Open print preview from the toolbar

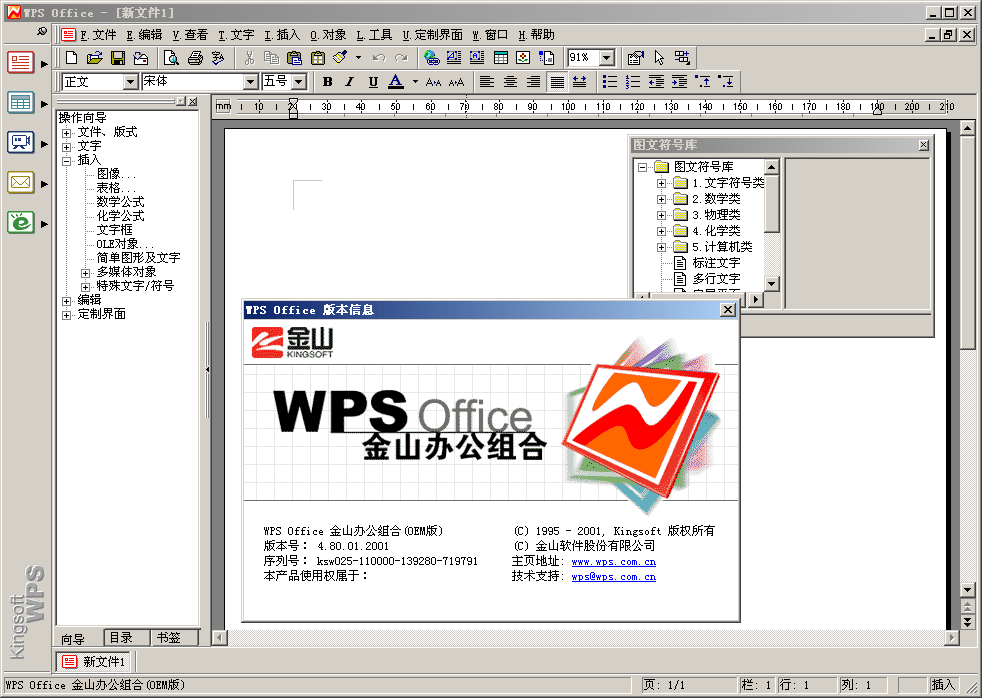click(171, 58)
